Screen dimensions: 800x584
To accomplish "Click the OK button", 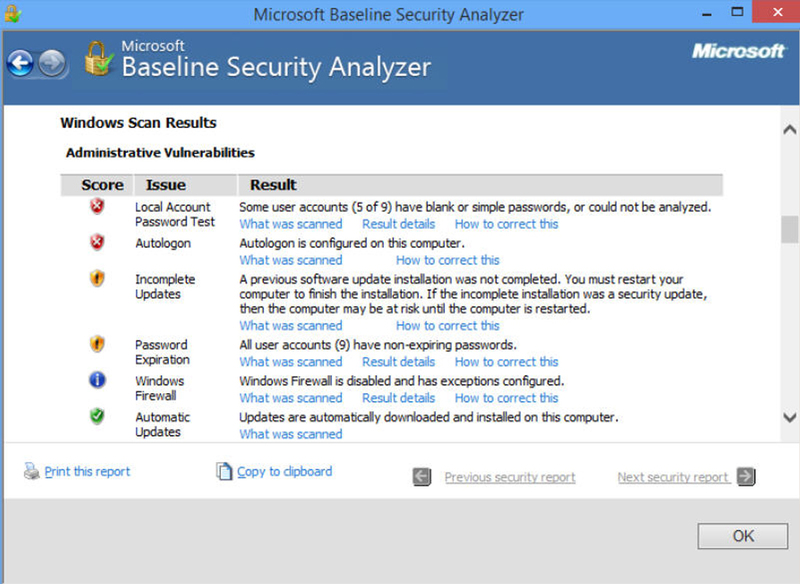I will [742, 536].
